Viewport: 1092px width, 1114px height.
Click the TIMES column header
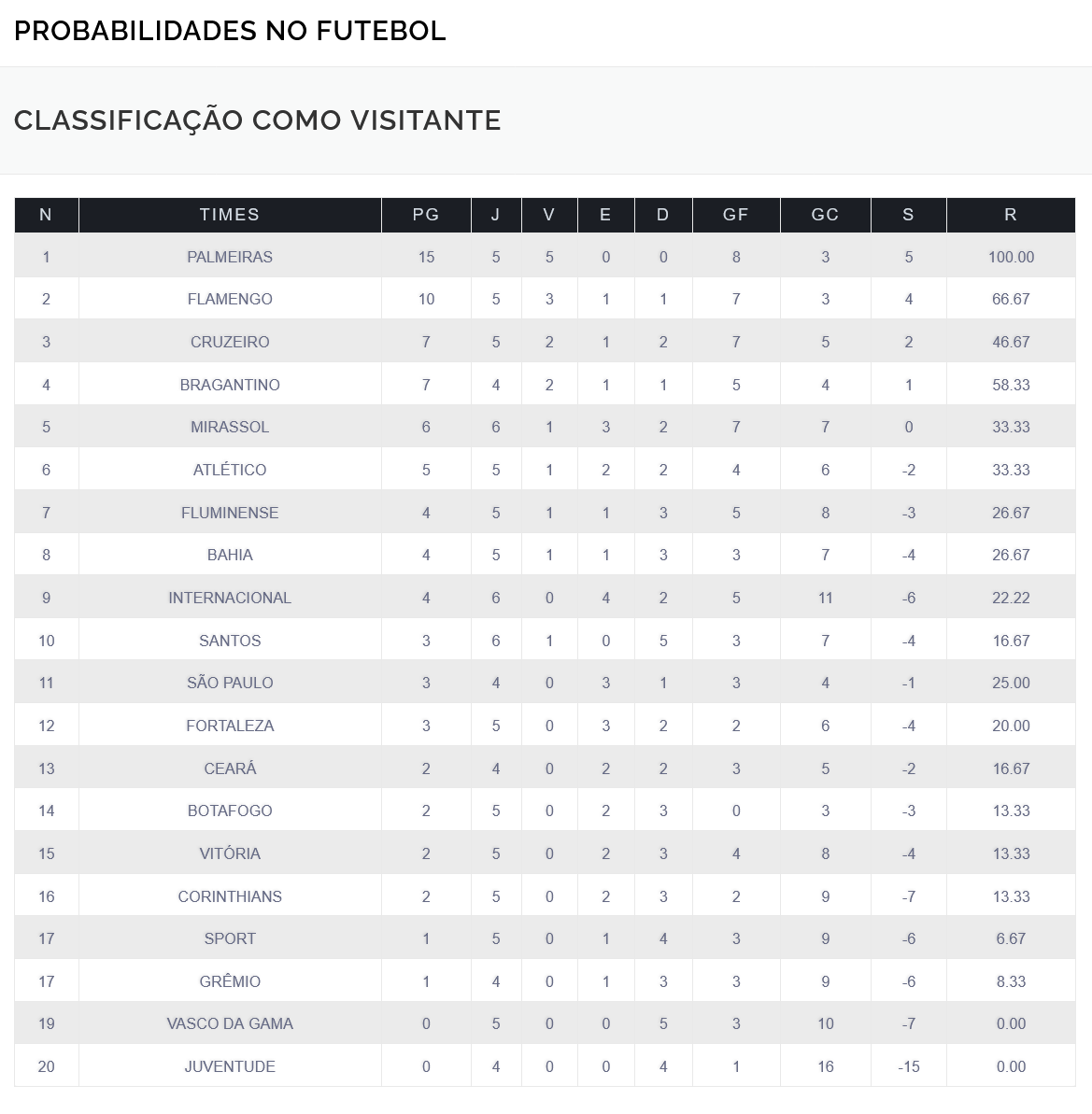(x=230, y=215)
